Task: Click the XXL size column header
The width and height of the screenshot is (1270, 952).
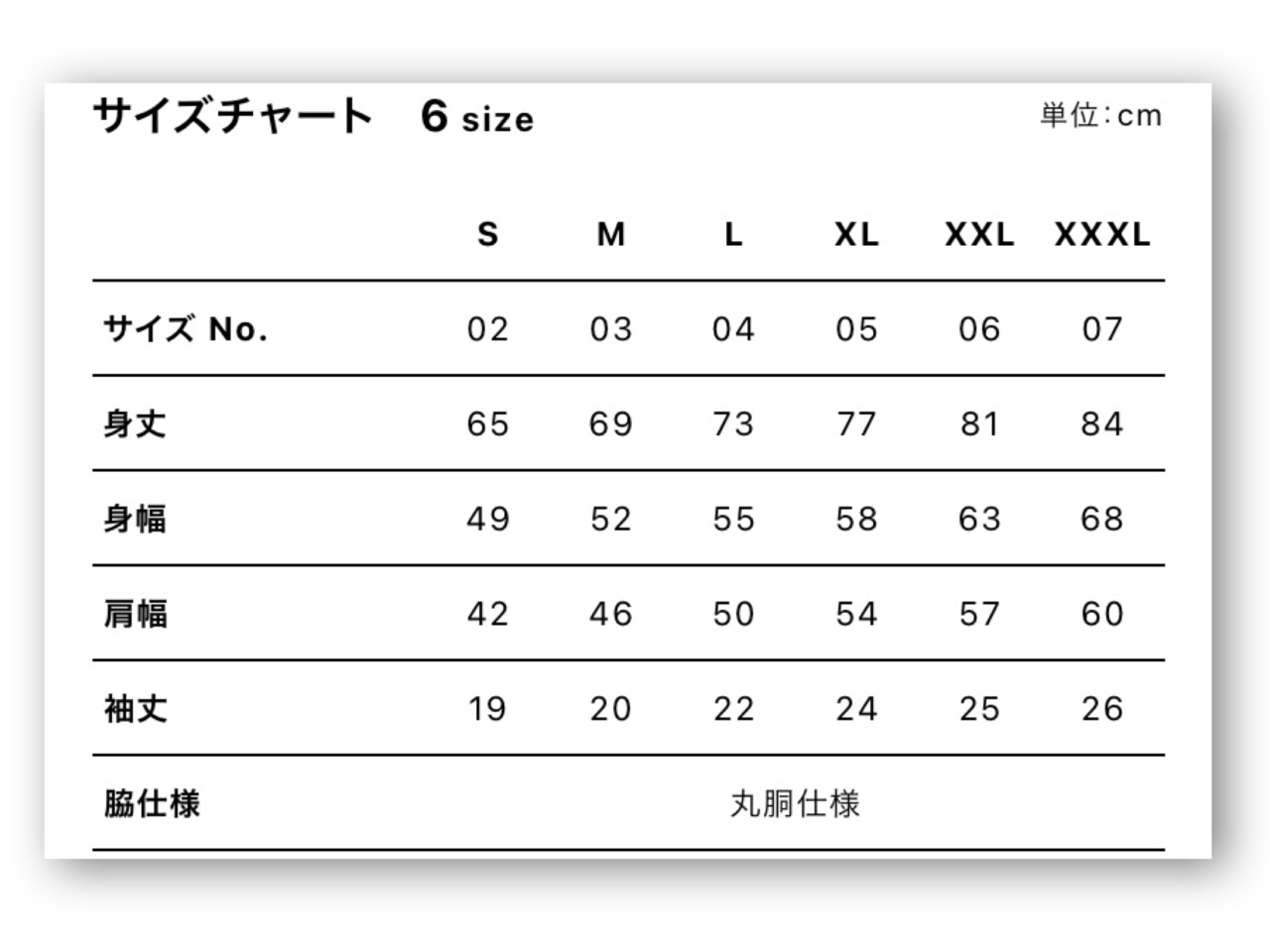Action: pyautogui.click(x=979, y=234)
